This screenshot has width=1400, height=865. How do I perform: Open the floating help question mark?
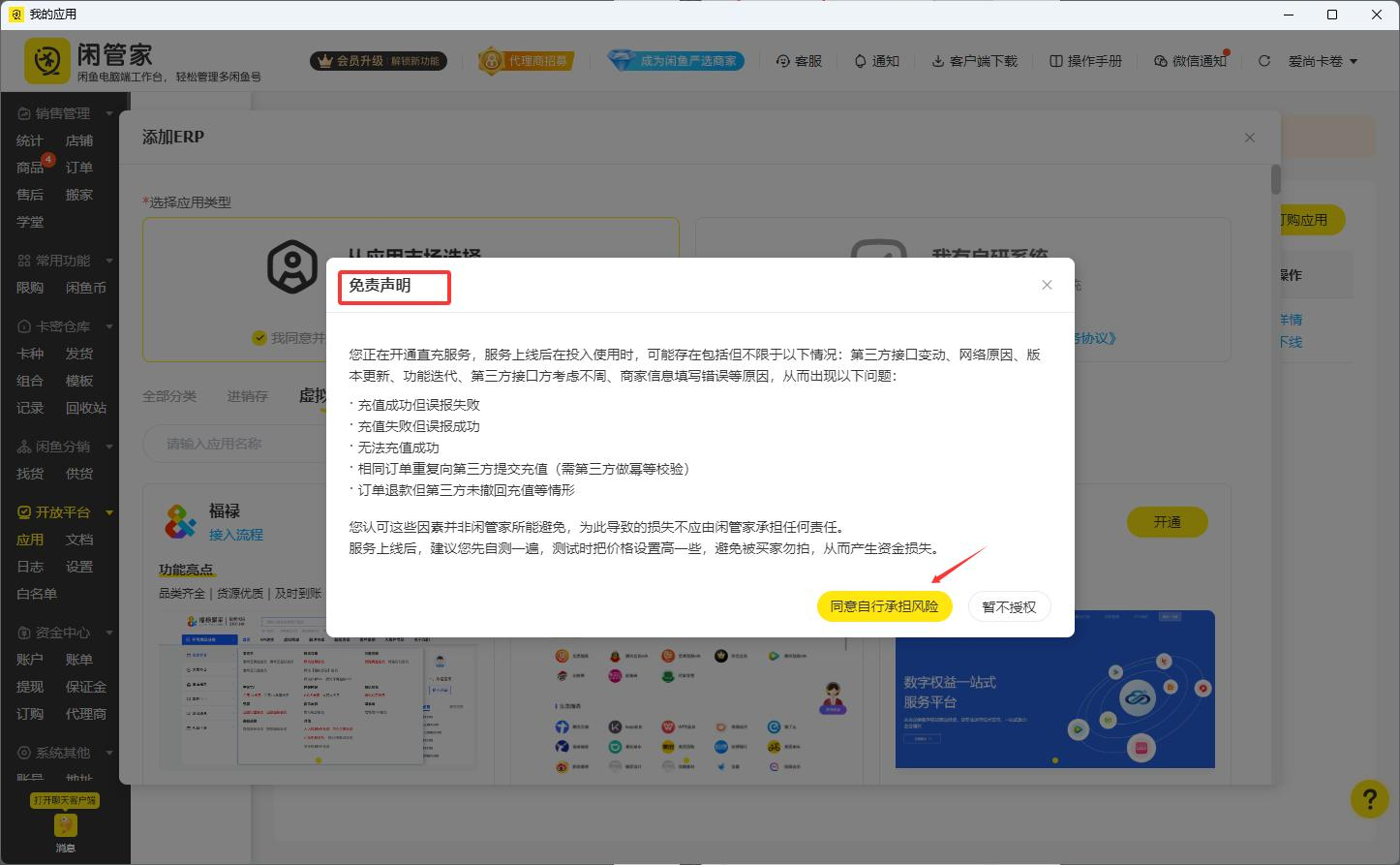pyautogui.click(x=1369, y=798)
